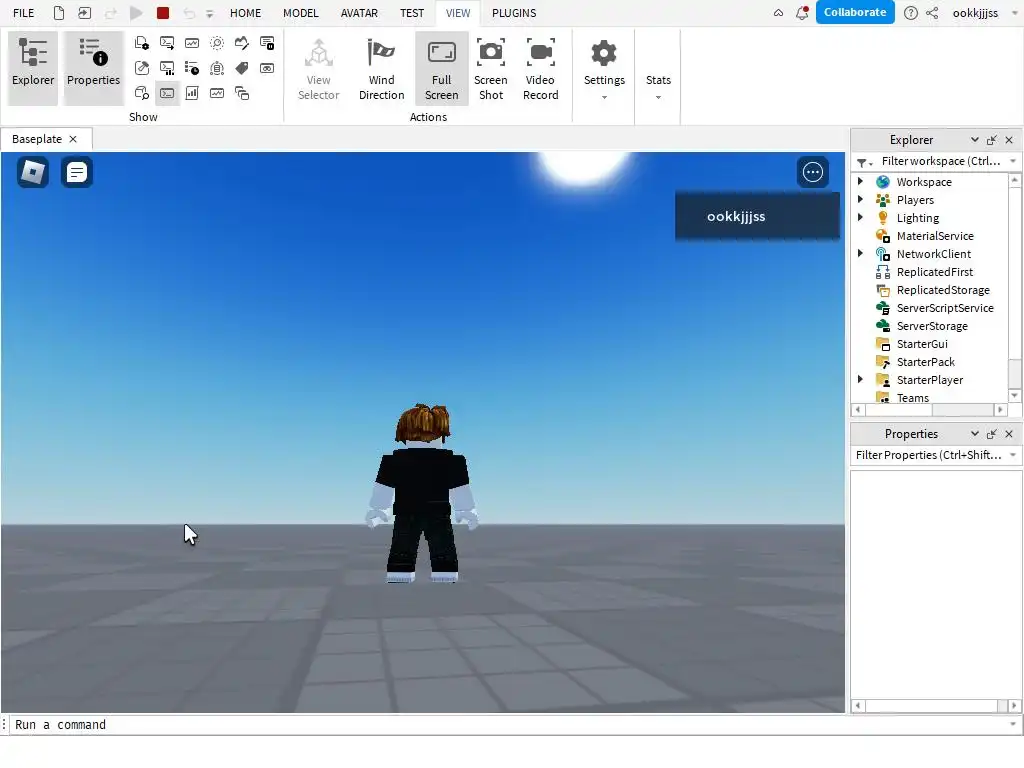Click the window icon with linked rings

267,68
